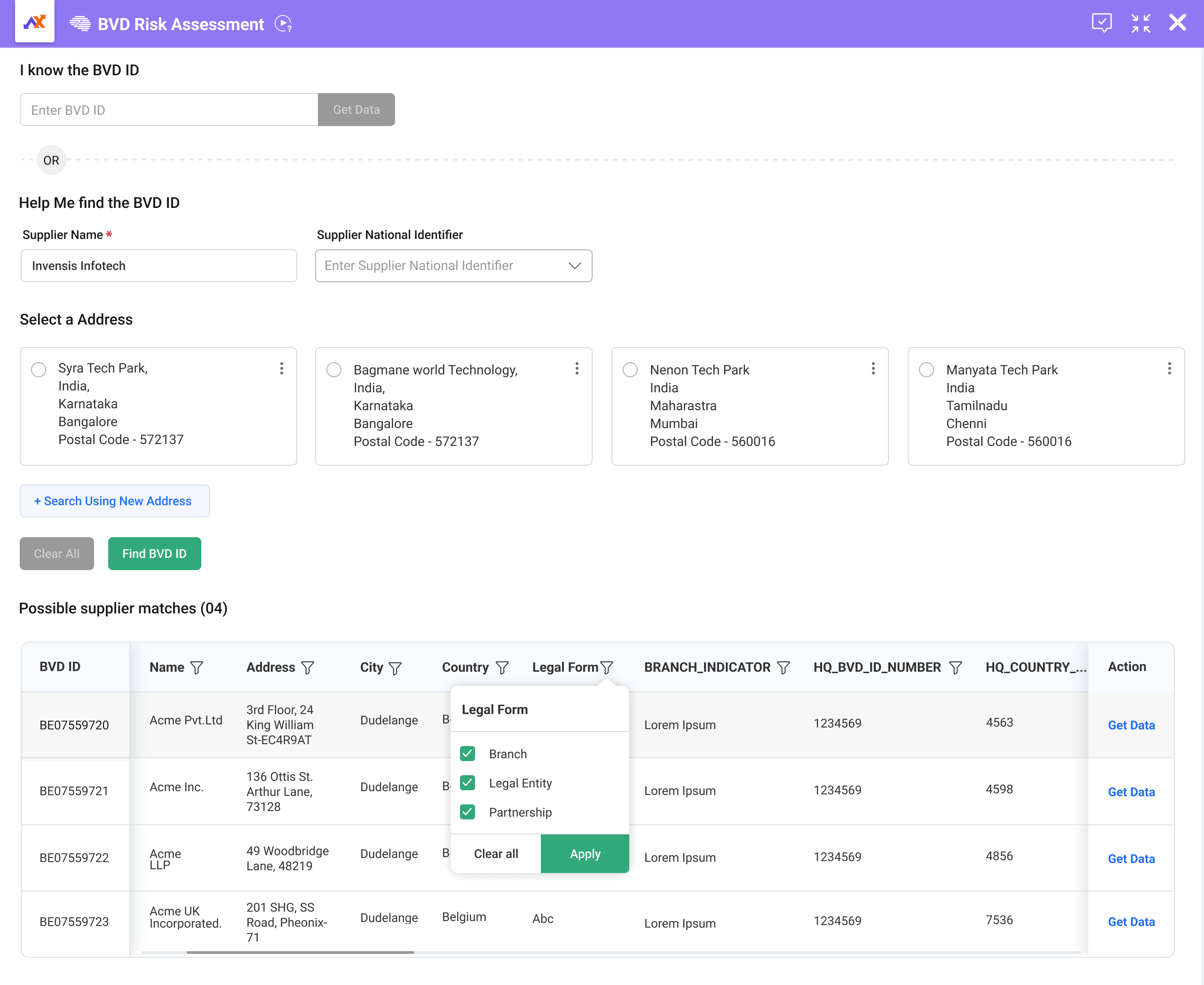The width and height of the screenshot is (1204, 985).
Task: Open filter icon on Address column
Action: click(308, 668)
